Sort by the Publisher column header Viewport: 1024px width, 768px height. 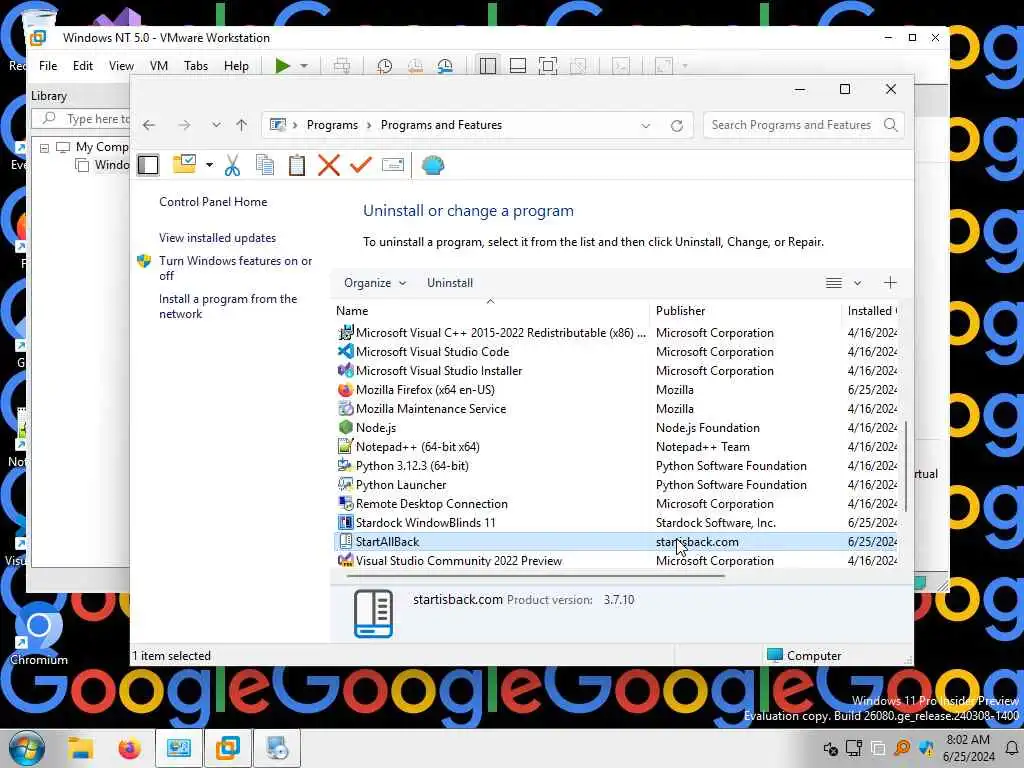click(745, 311)
